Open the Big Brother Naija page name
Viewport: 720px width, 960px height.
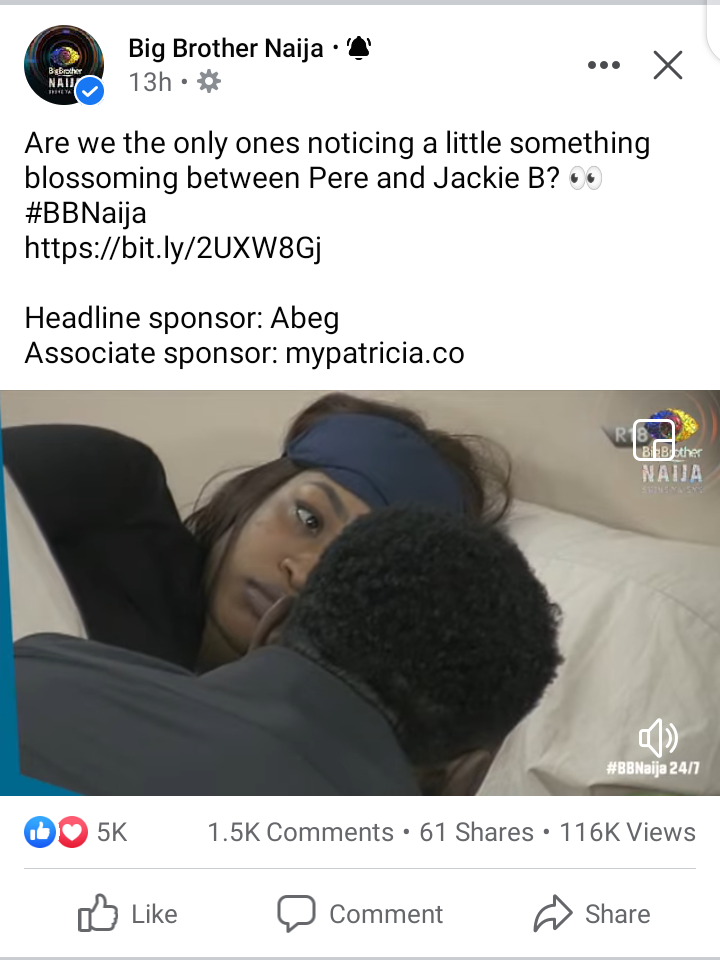225,48
